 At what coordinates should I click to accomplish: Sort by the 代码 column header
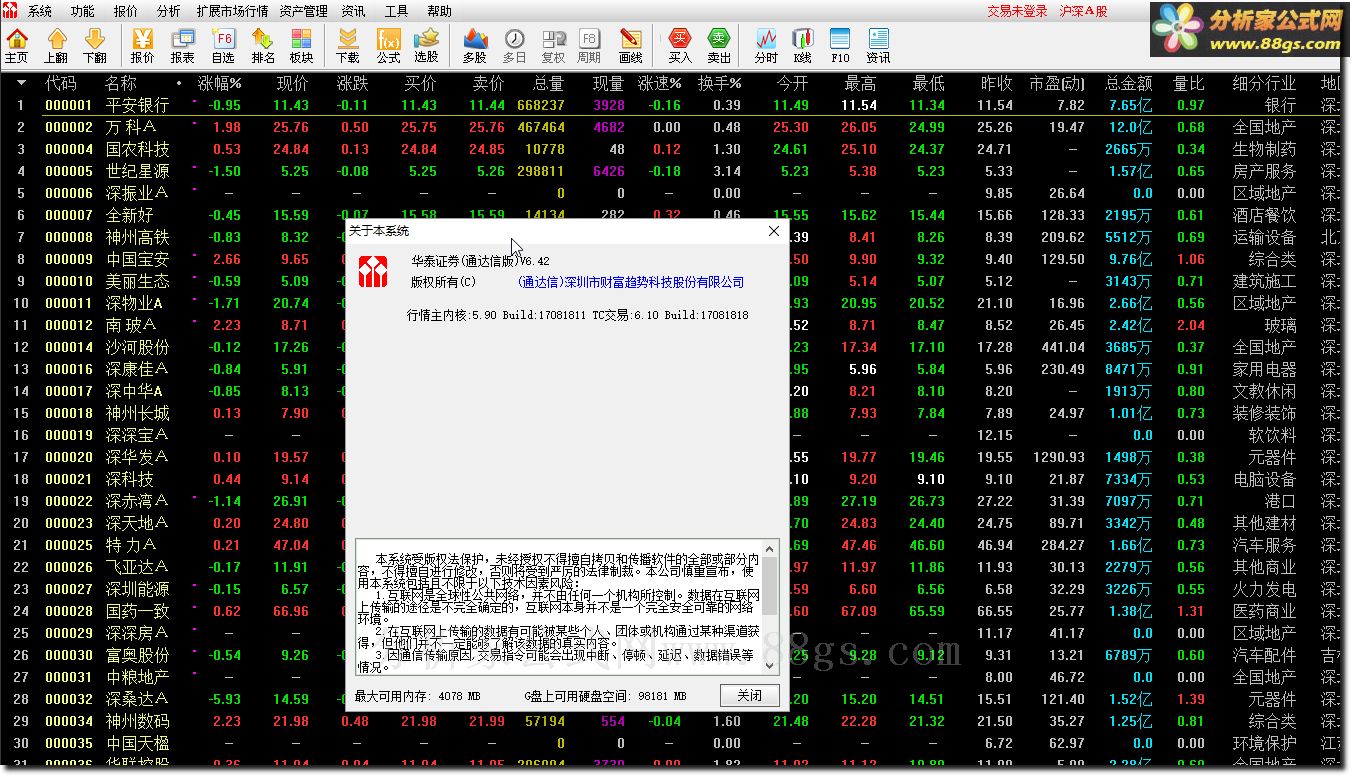pos(61,83)
